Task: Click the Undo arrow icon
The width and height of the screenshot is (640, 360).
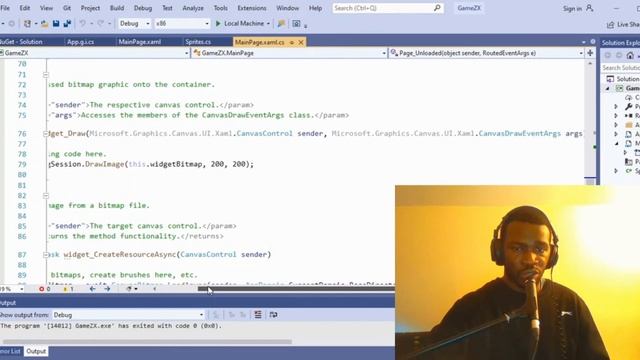Action: [82, 24]
